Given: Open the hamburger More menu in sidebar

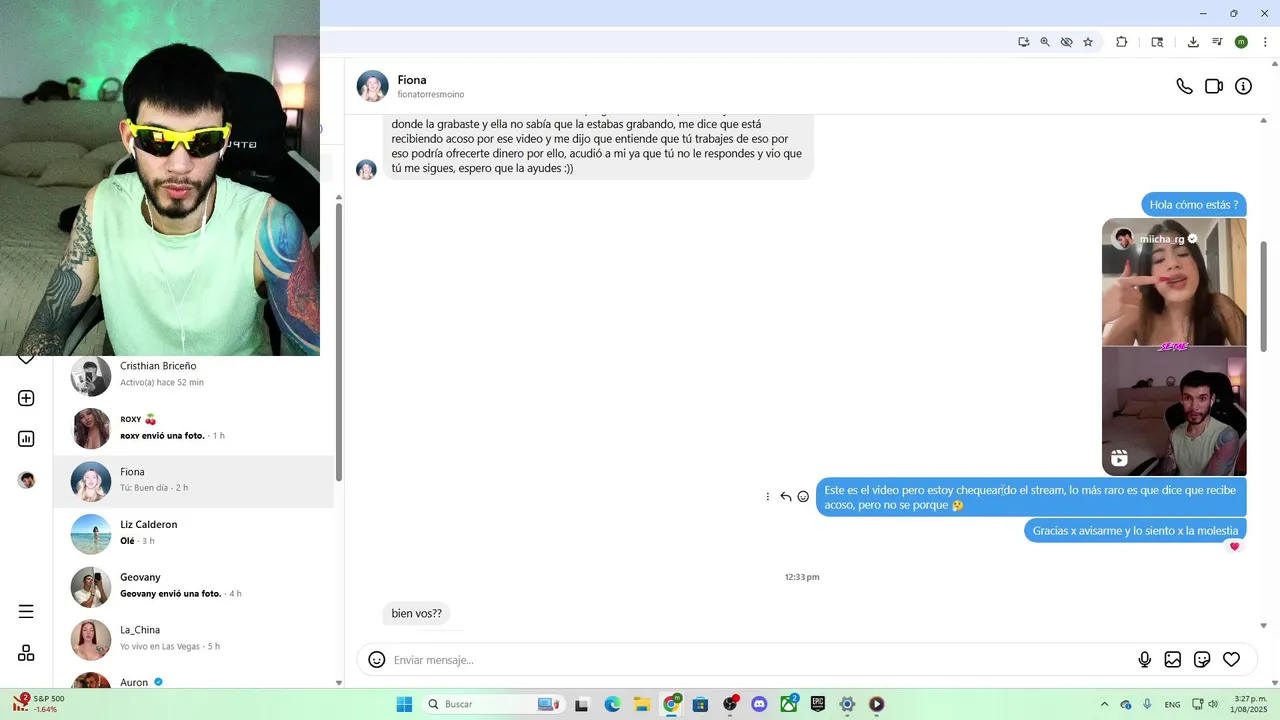Looking at the screenshot, I should [x=26, y=612].
